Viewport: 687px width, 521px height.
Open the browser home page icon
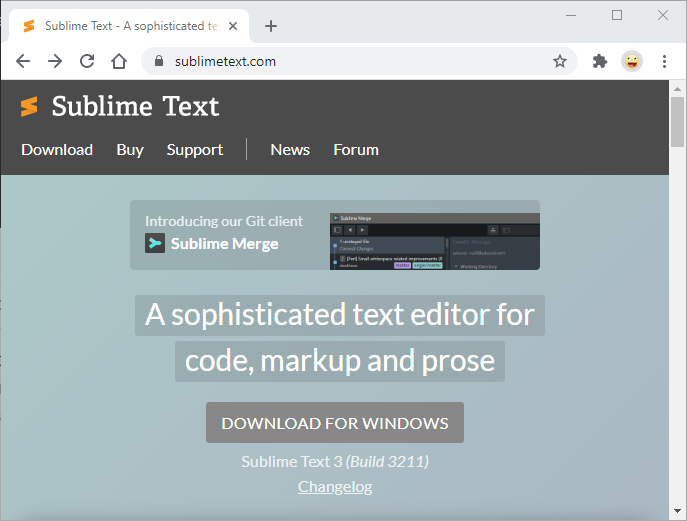click(x=119, y=61)
